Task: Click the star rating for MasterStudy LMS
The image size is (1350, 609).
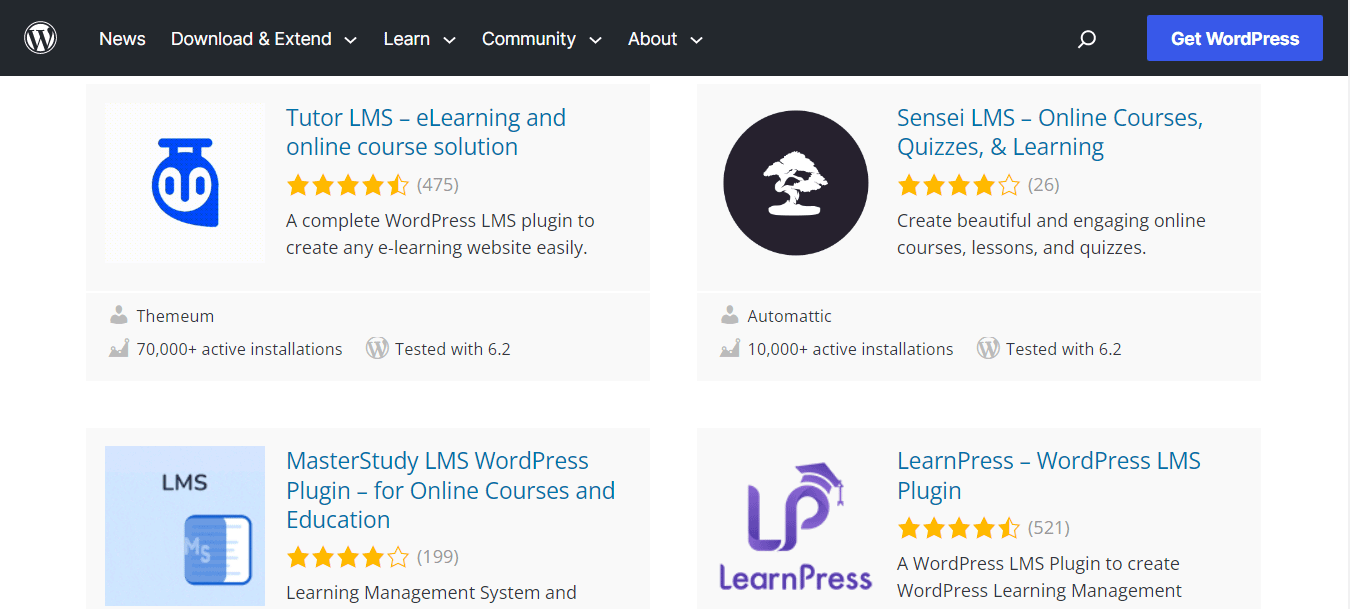Action: click(347, 557)
